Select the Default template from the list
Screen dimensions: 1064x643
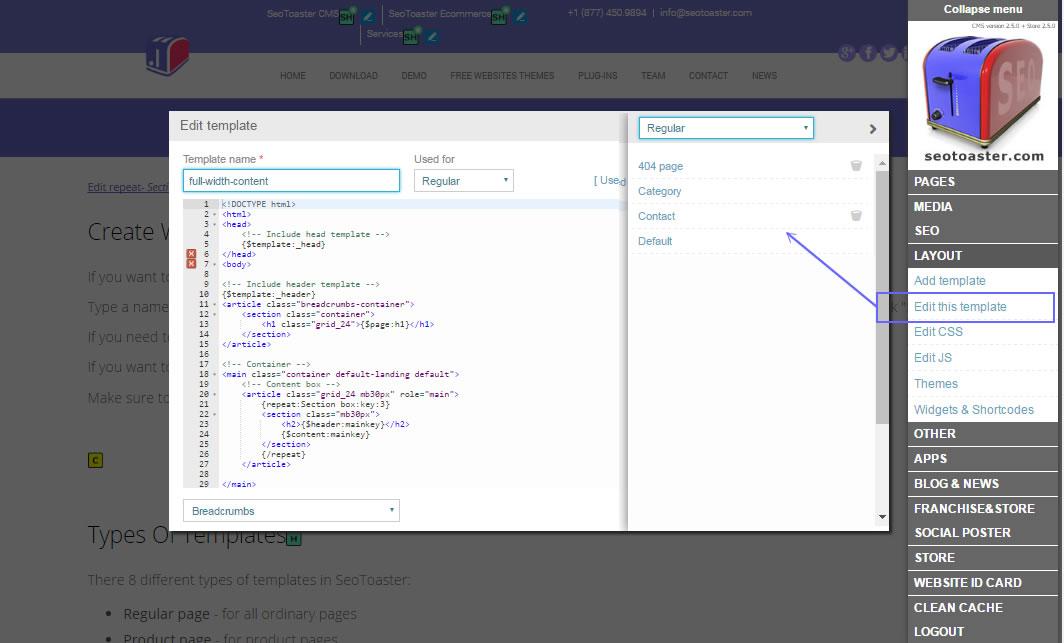tap(655, 241)
